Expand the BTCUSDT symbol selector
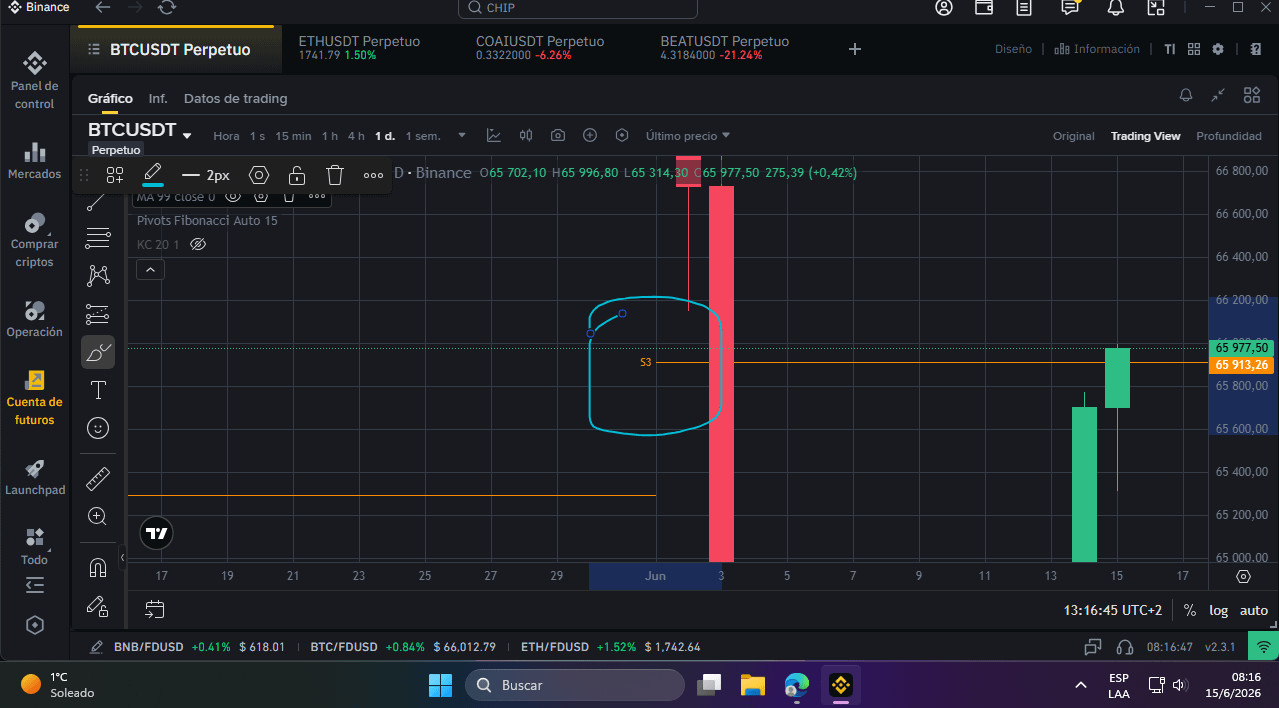 [187, 135]
